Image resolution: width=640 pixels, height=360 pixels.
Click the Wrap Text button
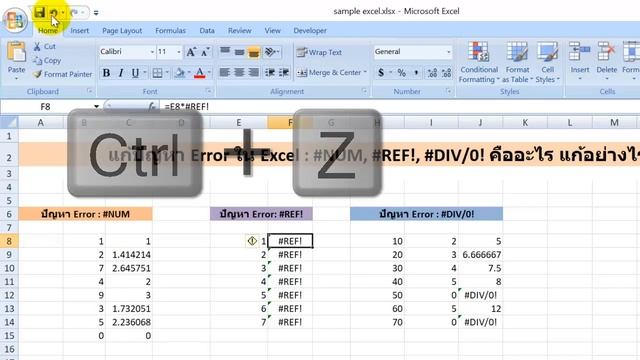pyautogui.click(x=319, y=52)
